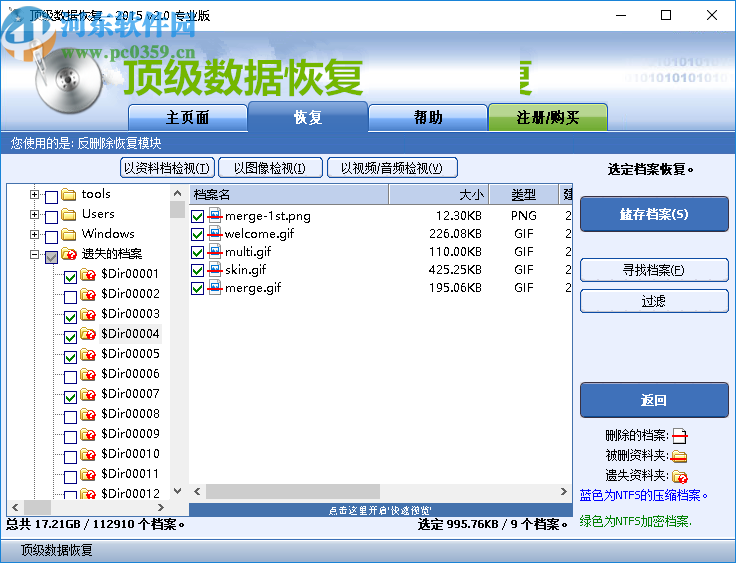Image resolution: width=736 pixels, height=563 pixels.
Task: Sort by the 大小 column header
Action: (439, 194)
